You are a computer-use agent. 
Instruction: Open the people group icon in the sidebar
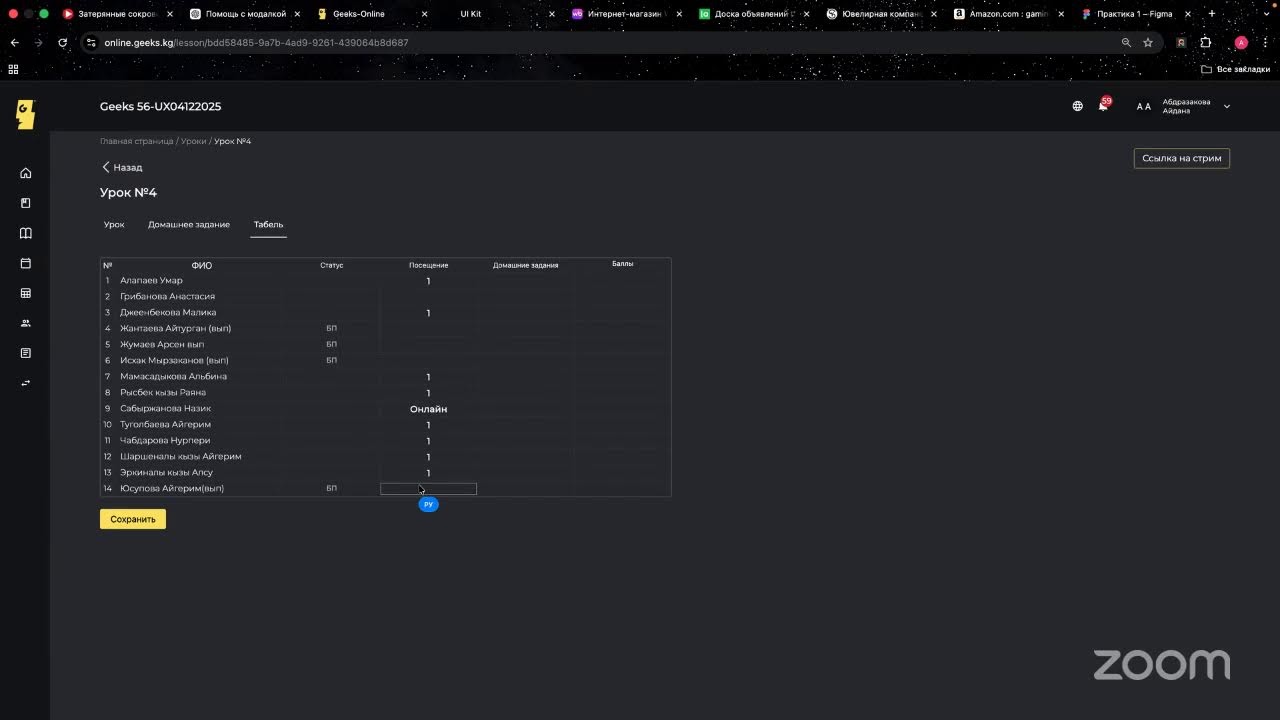pyautogui.click(x=26, y=323)
